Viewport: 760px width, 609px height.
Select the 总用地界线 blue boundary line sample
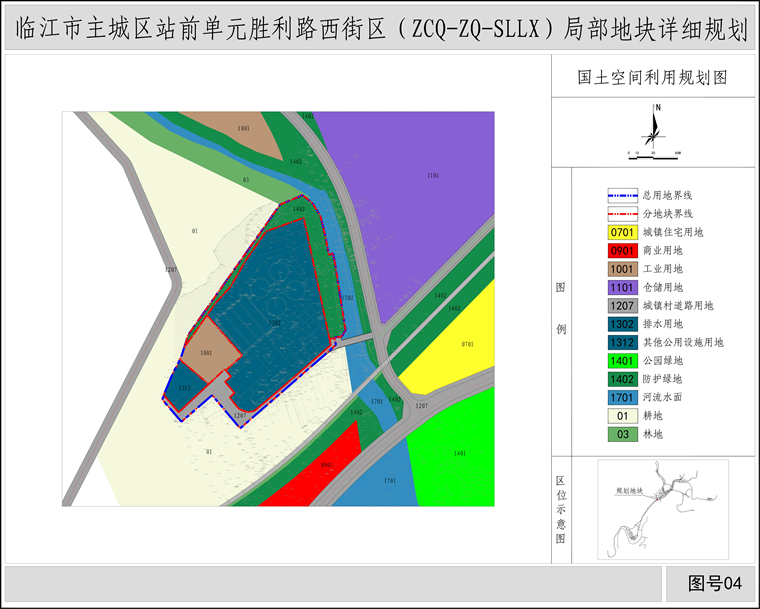(621, 196)
